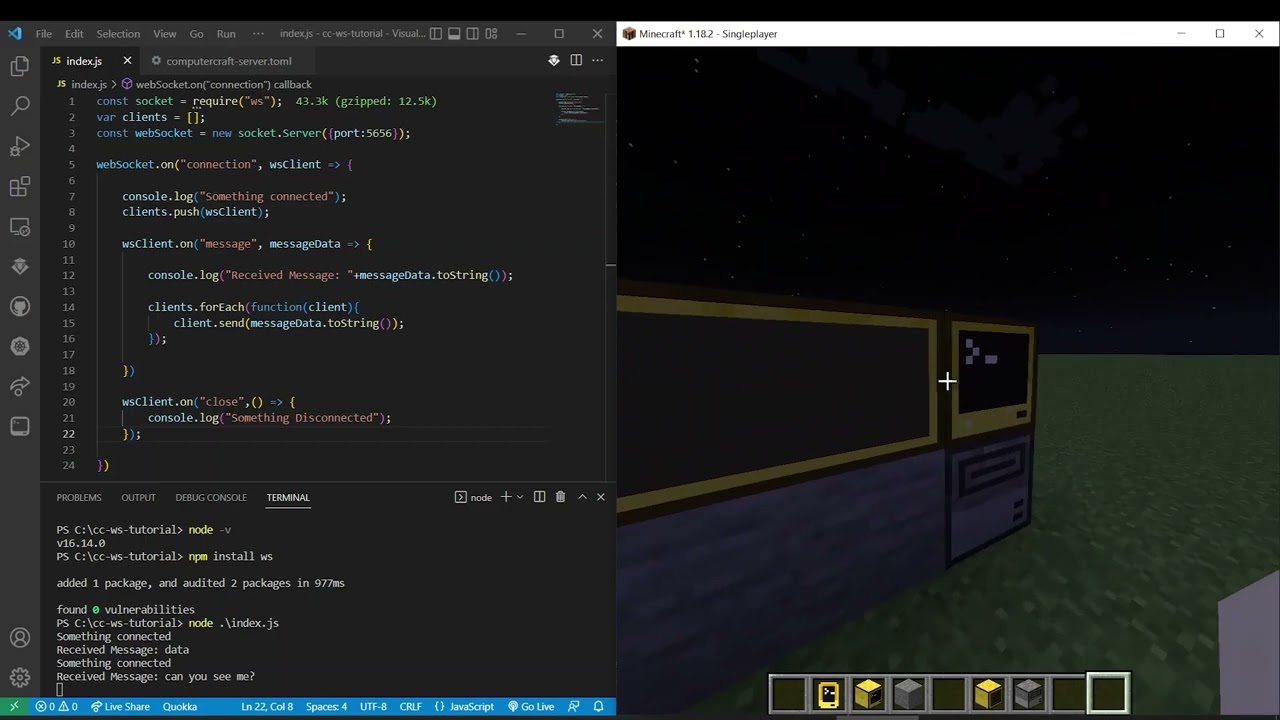The height and width of the screenshot is (720, 1280).
Task: Change file encoding UTF-8
Action: coord(373,706)
